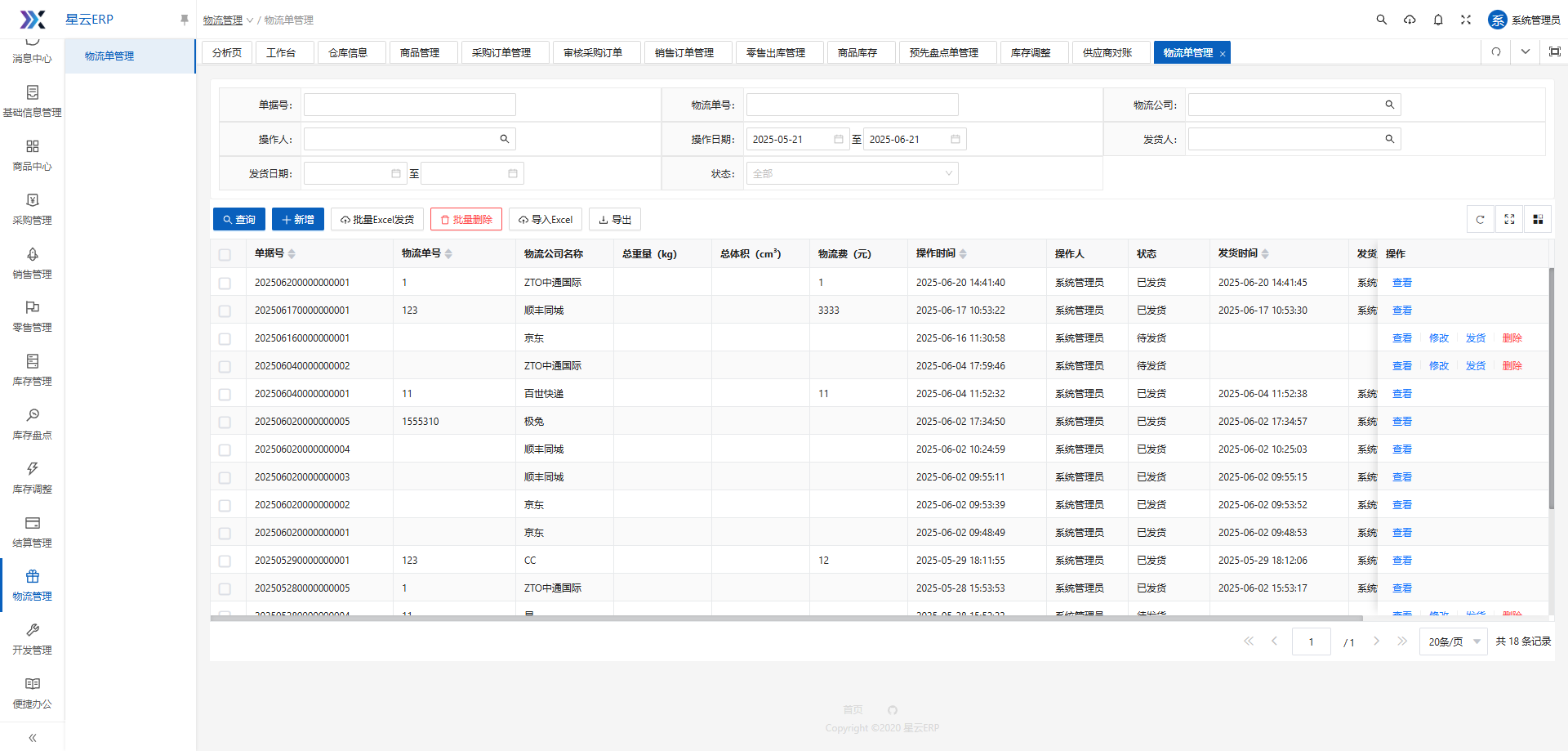Expand the tab list chevron dropdown
Image resolution: width=1568 pixels, height=751 pixels.
pyautogui.click(x=1525, y=51)
